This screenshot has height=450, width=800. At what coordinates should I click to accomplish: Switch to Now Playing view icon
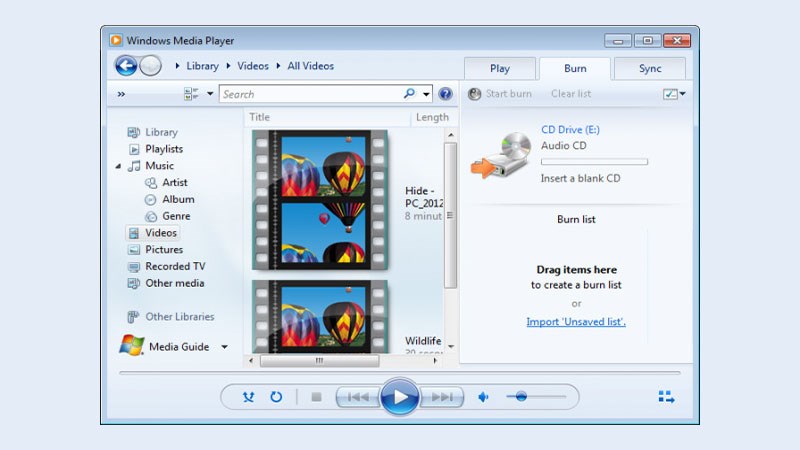coord(666,397)
